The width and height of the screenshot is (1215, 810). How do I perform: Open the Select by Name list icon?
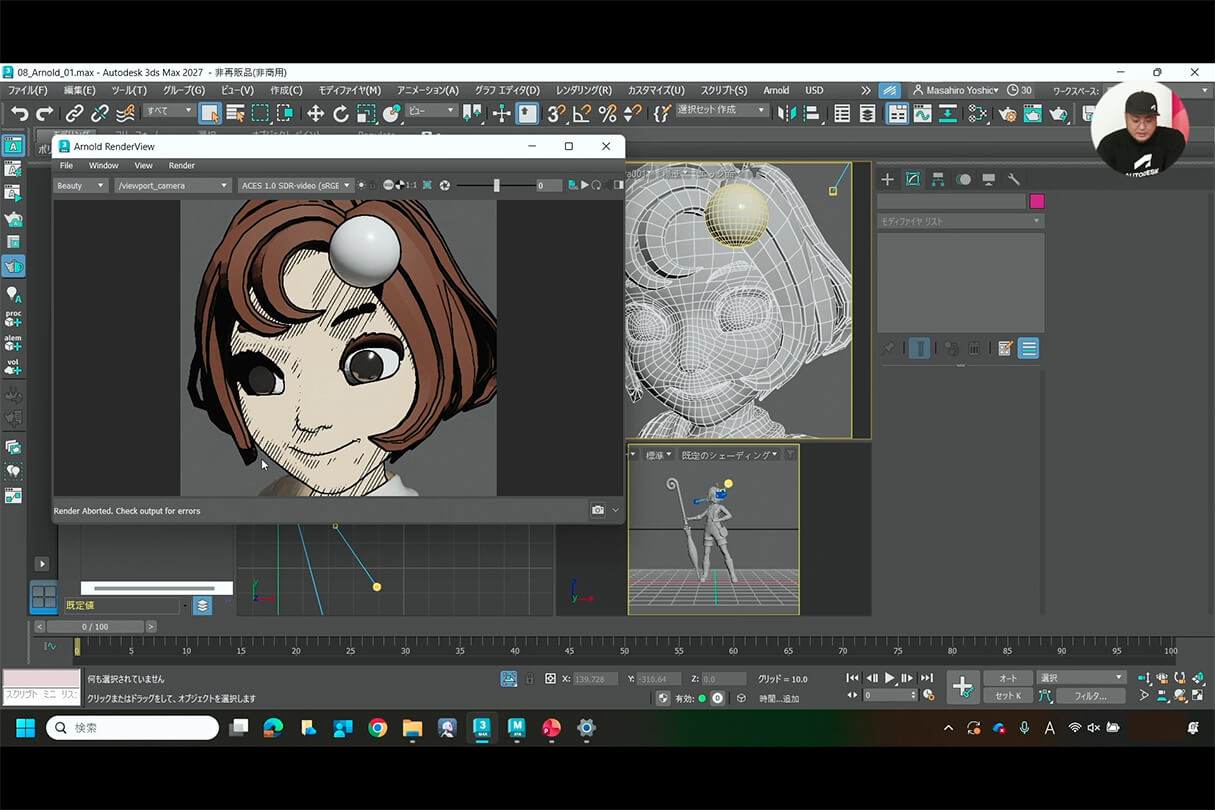click(x=235, y=113)
